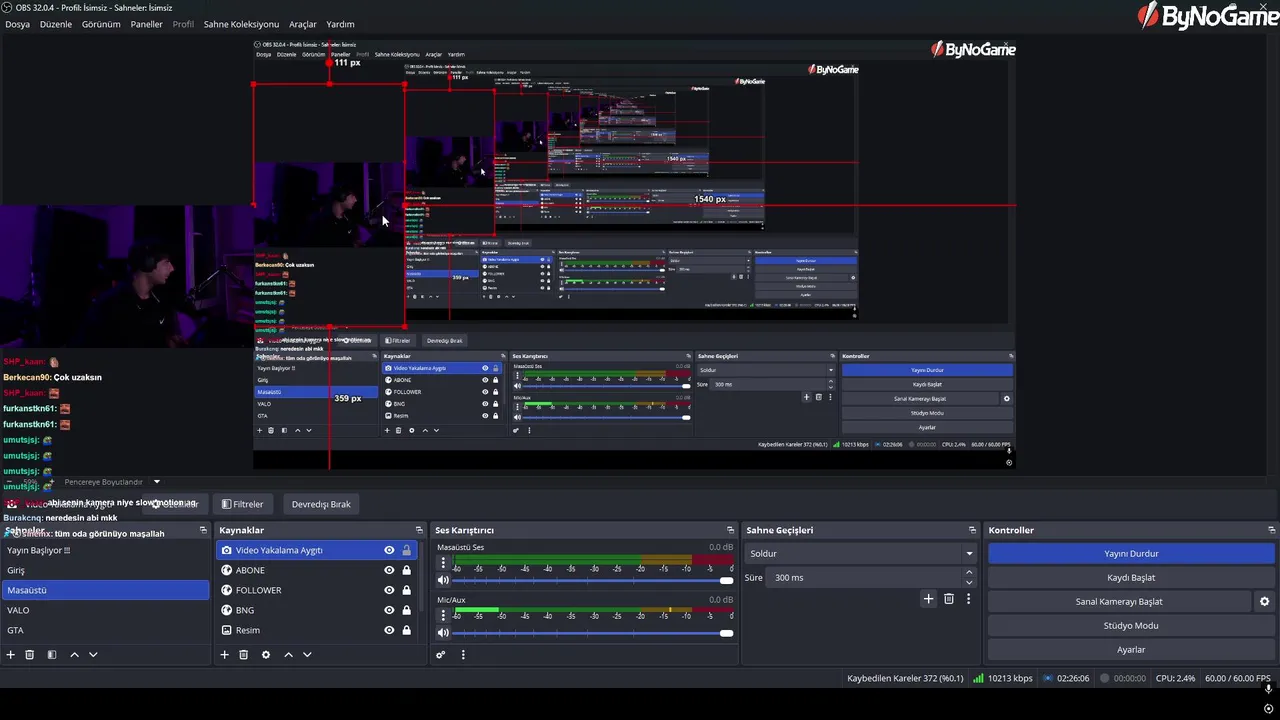1280x720 pixels.
Task: Add a new source in Kaynaklar dock
Action: pyautogui.click(x=224, y=655)
